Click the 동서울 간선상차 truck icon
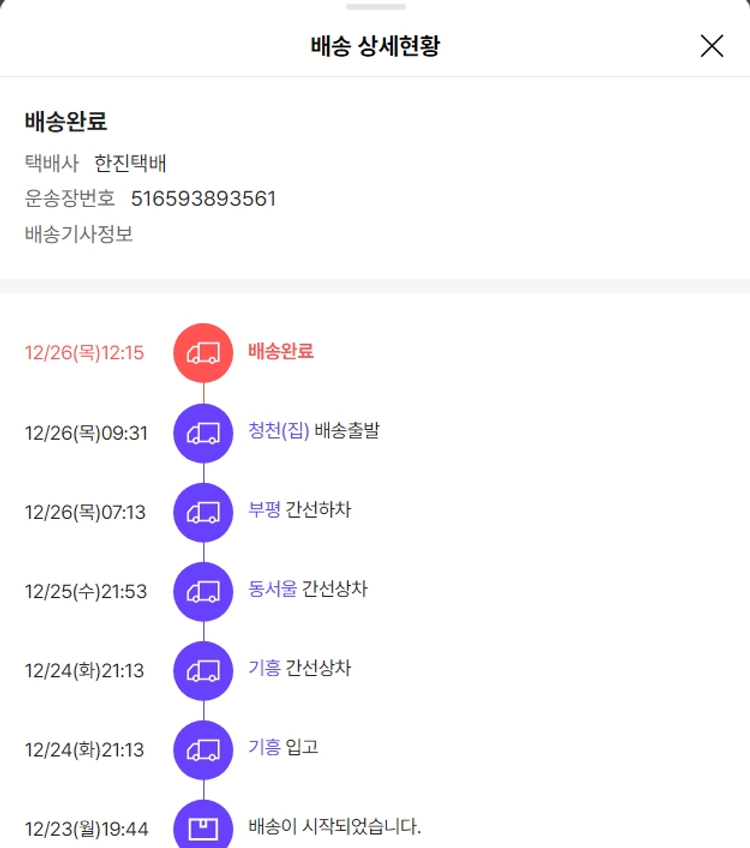The height and width of the screenshot is (848, 750). (203, 591)
